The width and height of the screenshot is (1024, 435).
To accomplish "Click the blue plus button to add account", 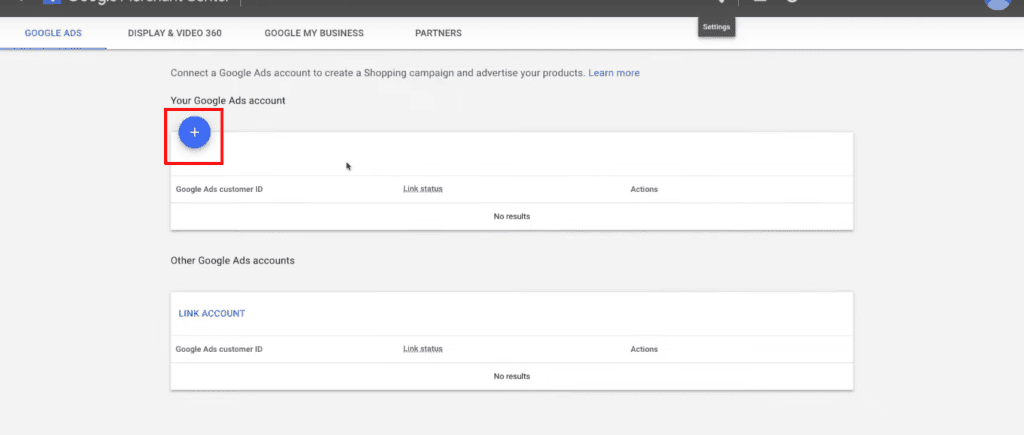I will pyautogui.click(x=194, y=133).
